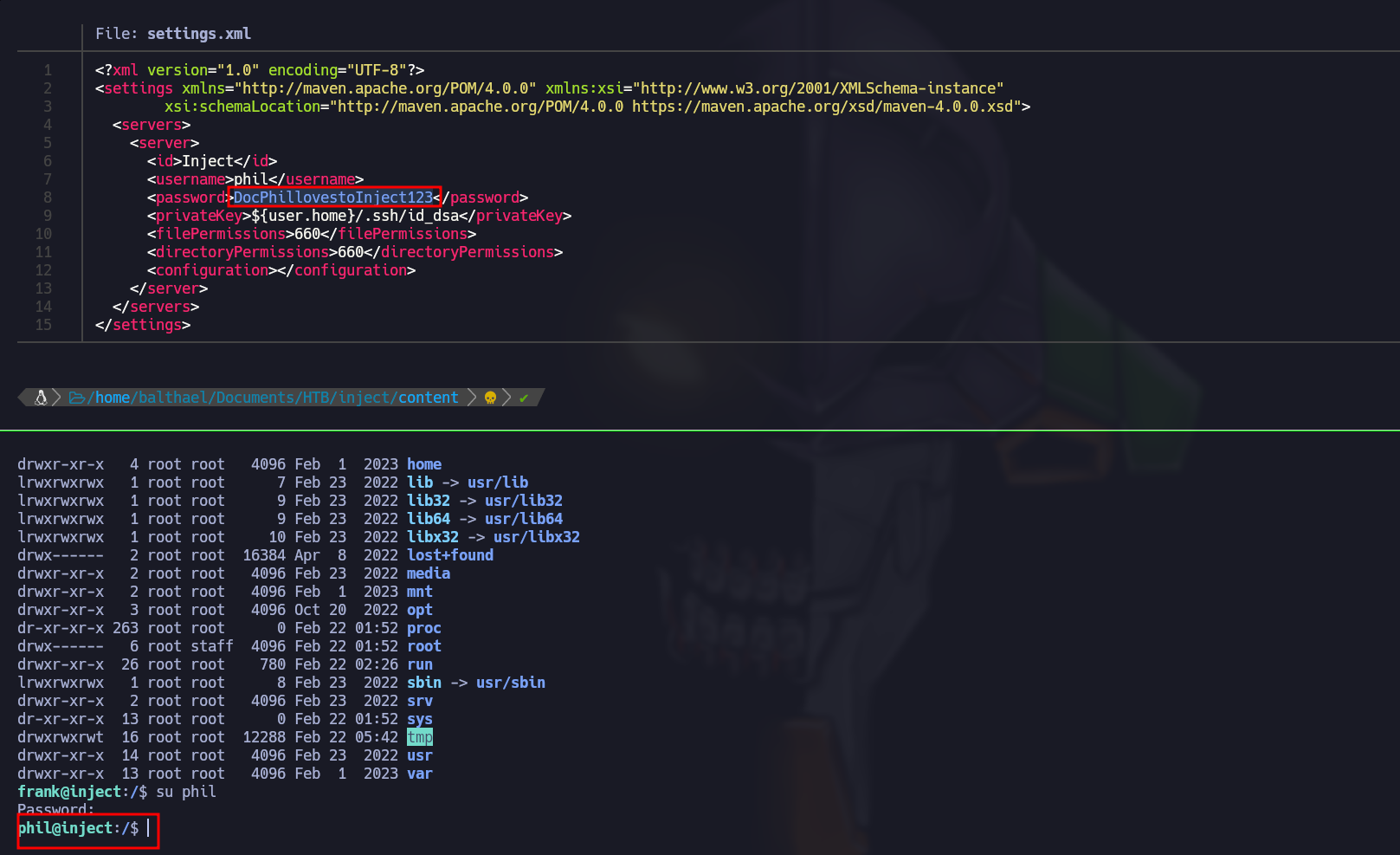Open the www.w3.org XMLSchema-instance URL

coord(817,88)
